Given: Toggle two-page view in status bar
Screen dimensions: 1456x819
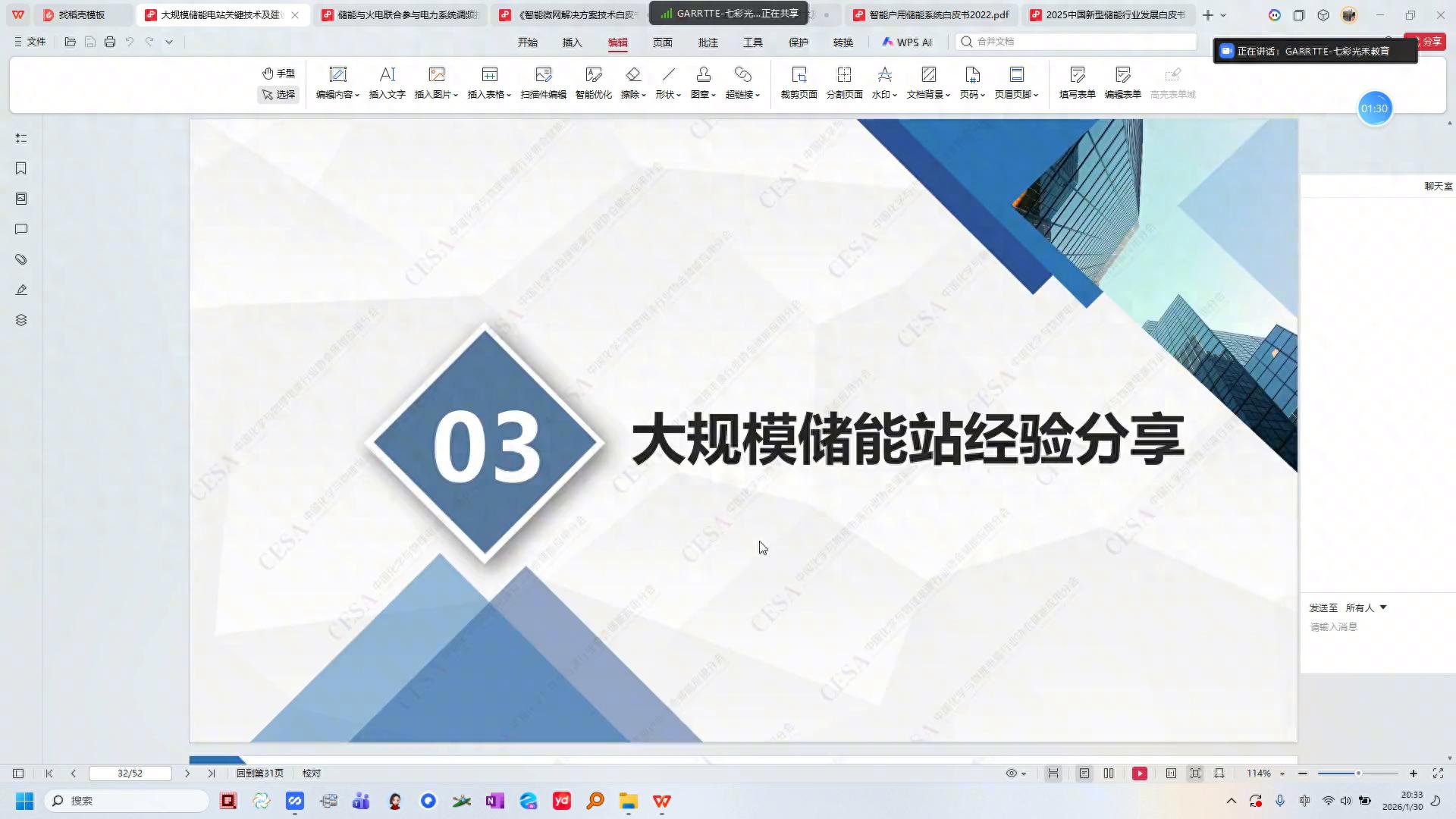Looking at the screenshot, I should [x=1109, y=773].
